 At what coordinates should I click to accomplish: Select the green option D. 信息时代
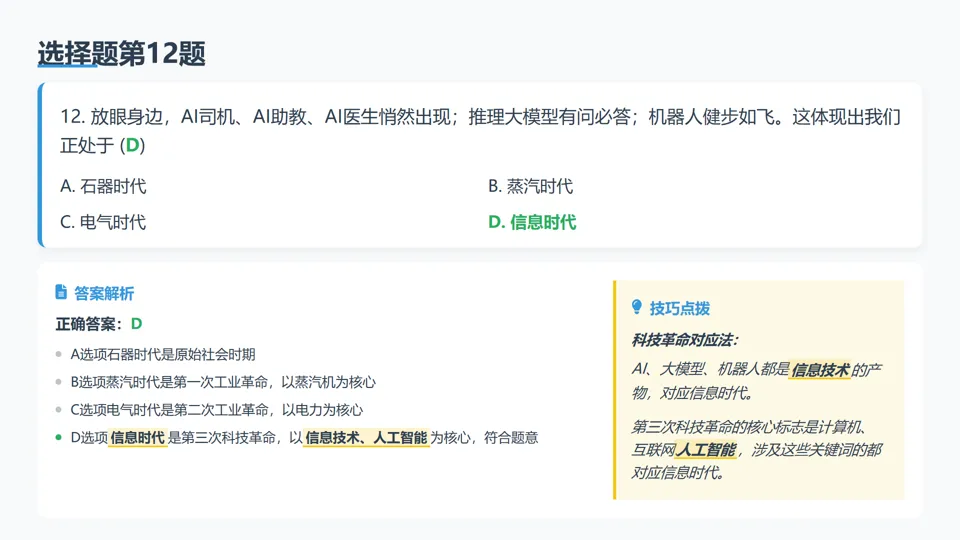(532, 222)
